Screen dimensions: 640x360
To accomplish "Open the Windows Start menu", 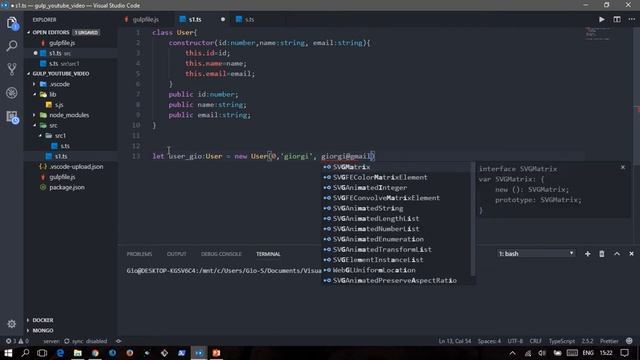I will pos(8,353).
